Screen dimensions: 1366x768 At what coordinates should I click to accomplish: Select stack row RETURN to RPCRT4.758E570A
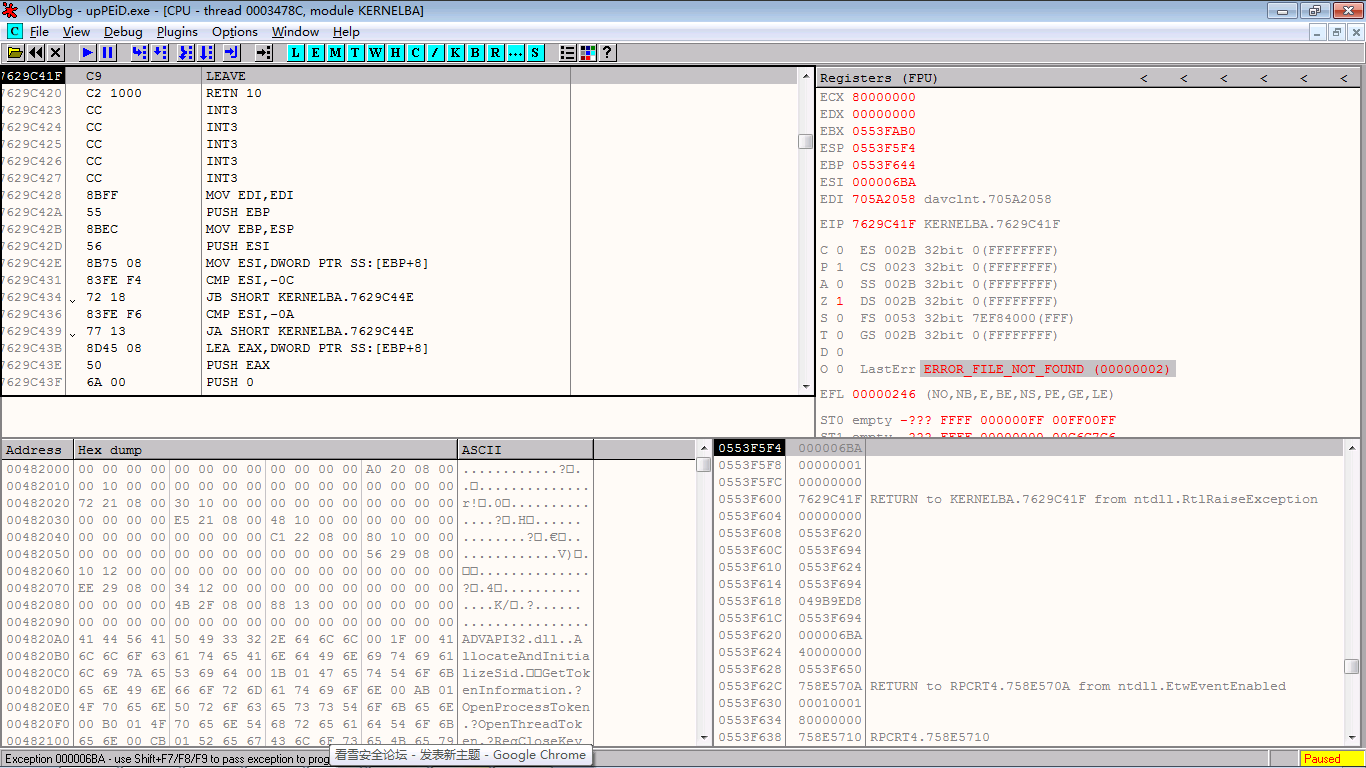(1029, 686)
